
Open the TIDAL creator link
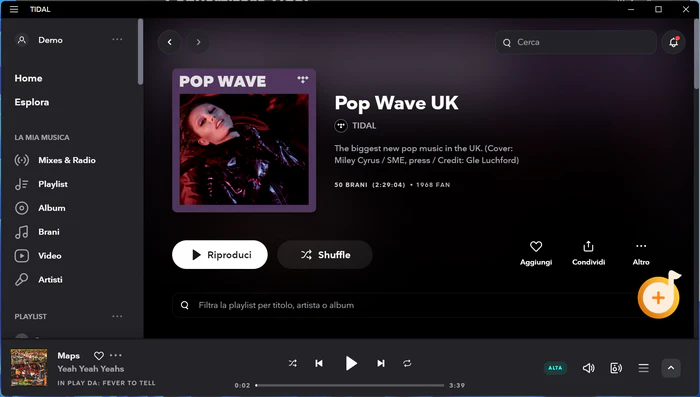coord(355,125)
